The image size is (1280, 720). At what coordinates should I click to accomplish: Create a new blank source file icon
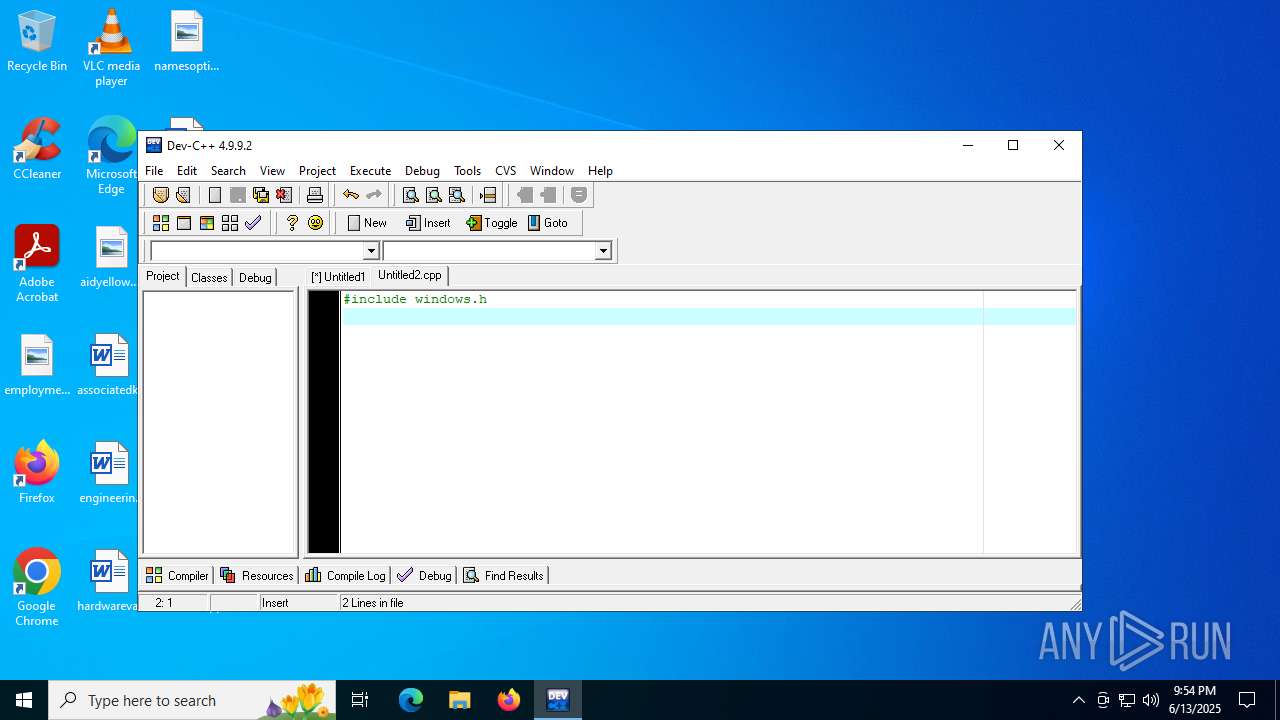tap(215, 195)
